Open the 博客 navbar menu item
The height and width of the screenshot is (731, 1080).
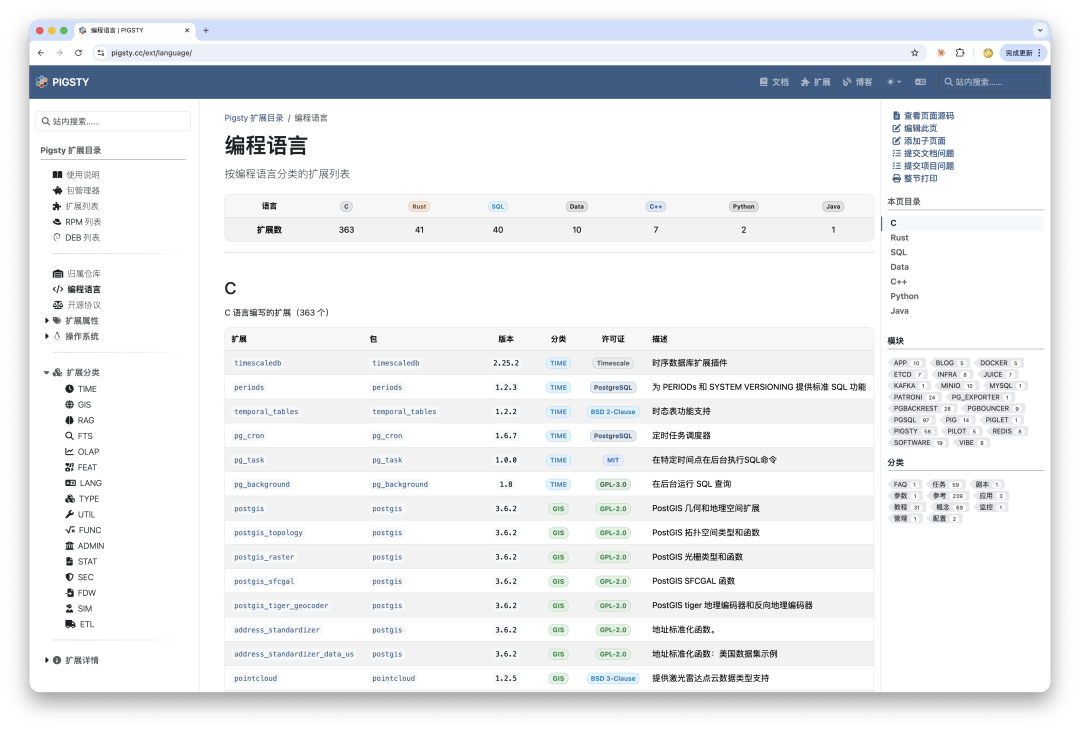tap(858, 82)
